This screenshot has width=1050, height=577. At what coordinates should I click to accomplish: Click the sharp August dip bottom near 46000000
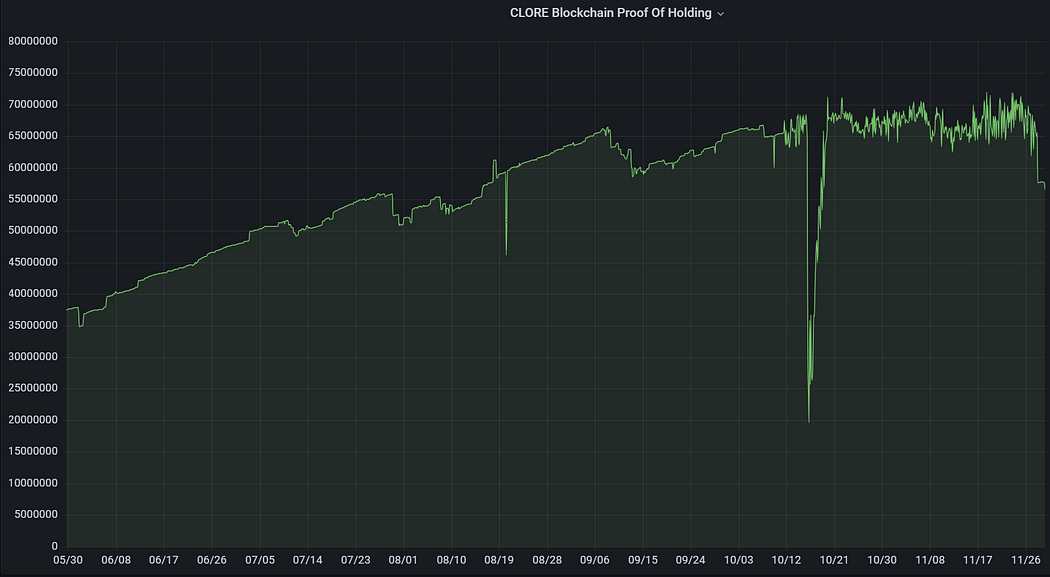506,254
